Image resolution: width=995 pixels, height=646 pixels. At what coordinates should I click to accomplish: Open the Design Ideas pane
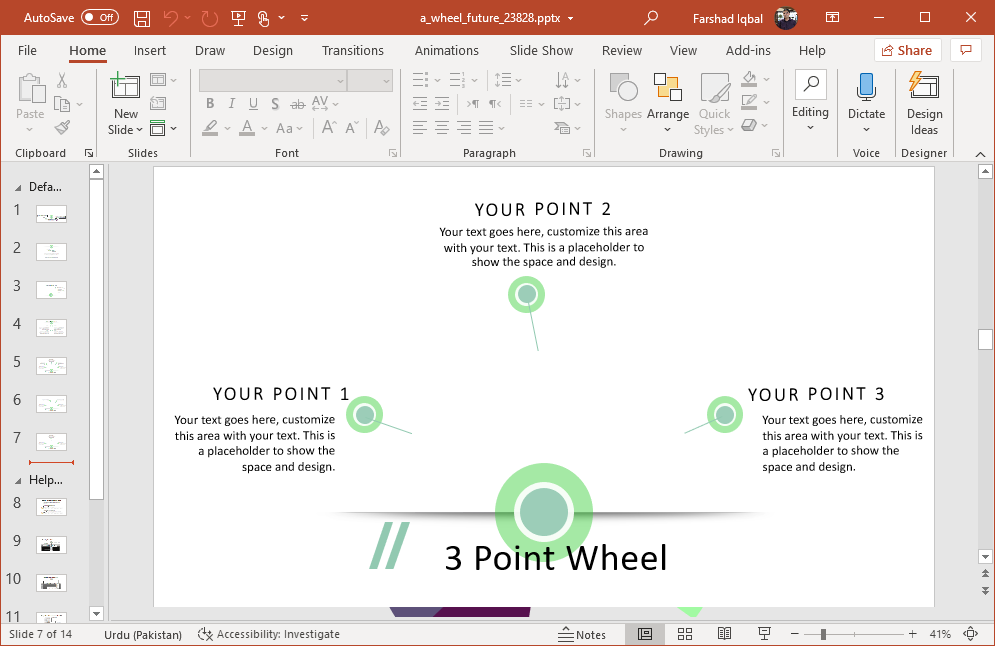pyautogui.click(x=924, y=104)
